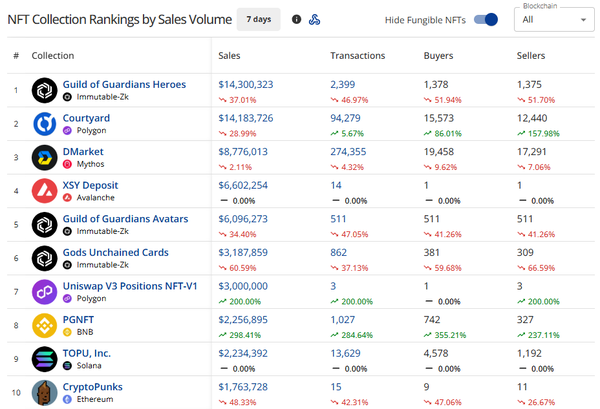
Task: Click the $14,300,323 sales value
Action: pos(246,85)
